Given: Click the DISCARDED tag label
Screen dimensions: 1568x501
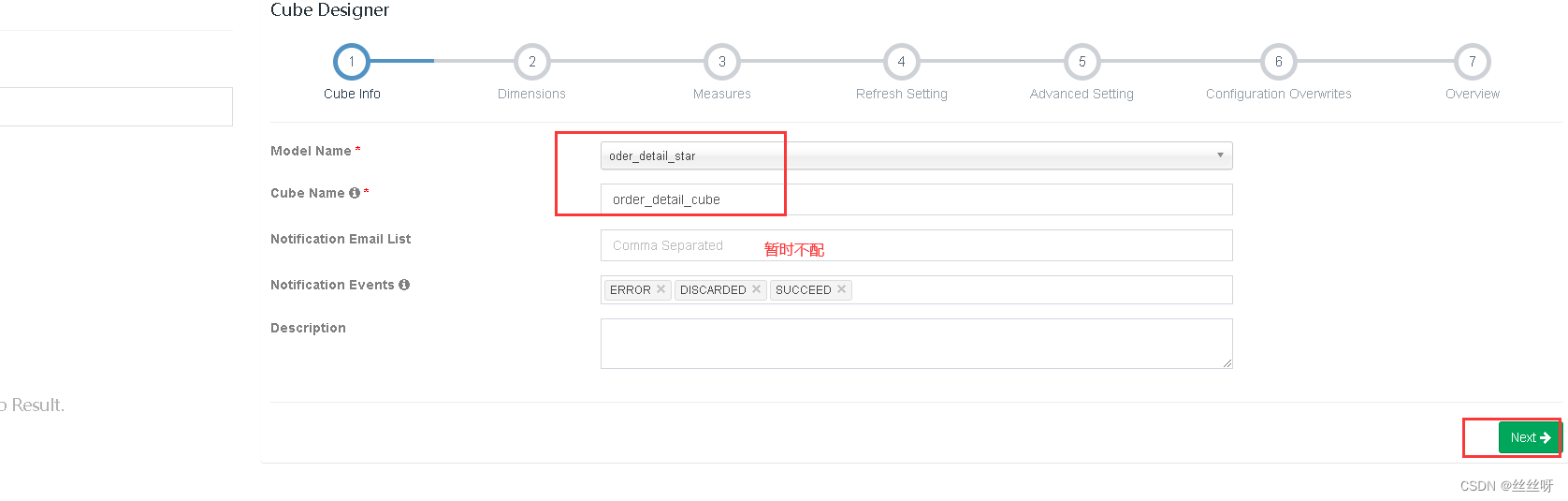Looking at the screenshot, I should [x=713, y=290].
